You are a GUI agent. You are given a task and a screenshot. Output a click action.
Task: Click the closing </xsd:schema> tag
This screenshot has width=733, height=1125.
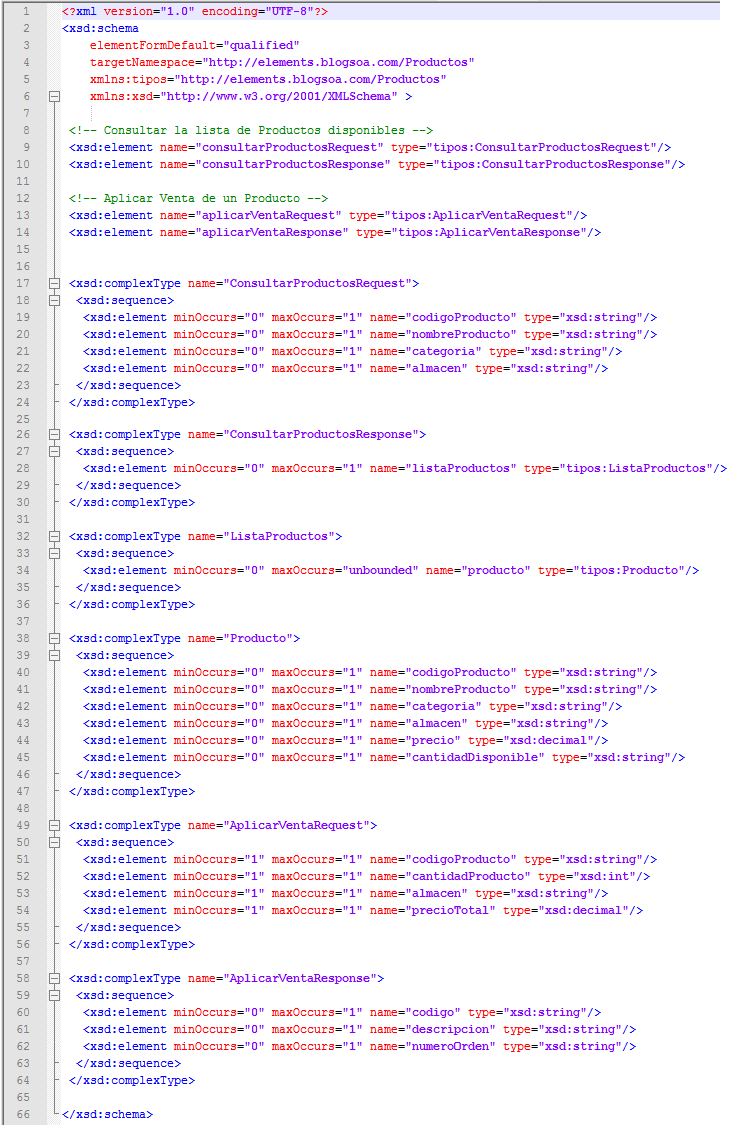(x=108, y=1114)
